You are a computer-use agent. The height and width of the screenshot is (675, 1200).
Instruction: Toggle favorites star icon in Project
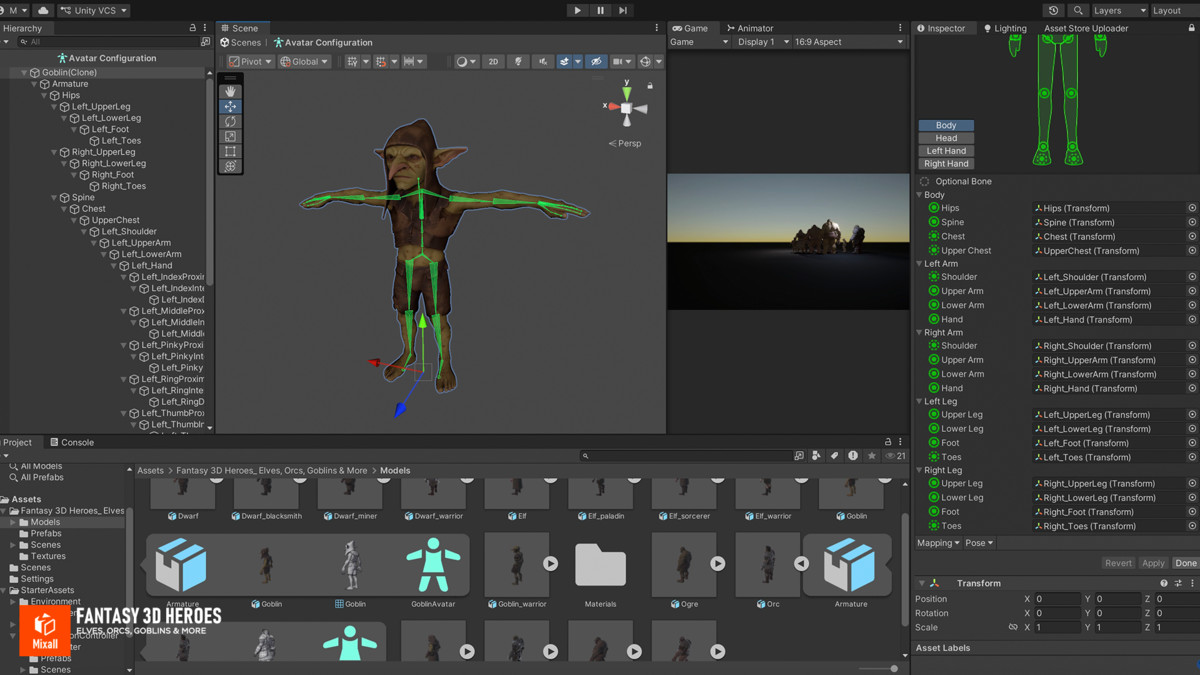pos(872,456)
